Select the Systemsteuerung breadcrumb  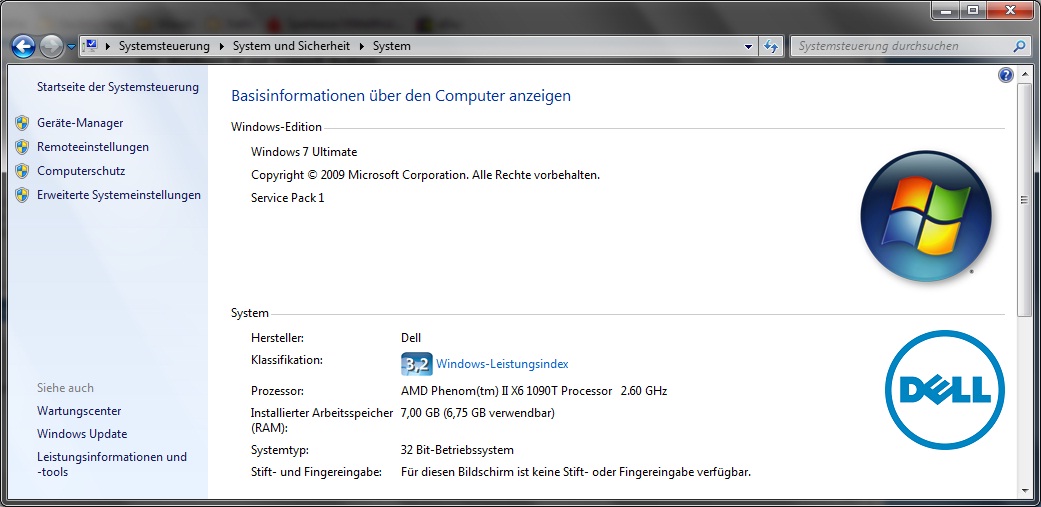tap(164, 46)
